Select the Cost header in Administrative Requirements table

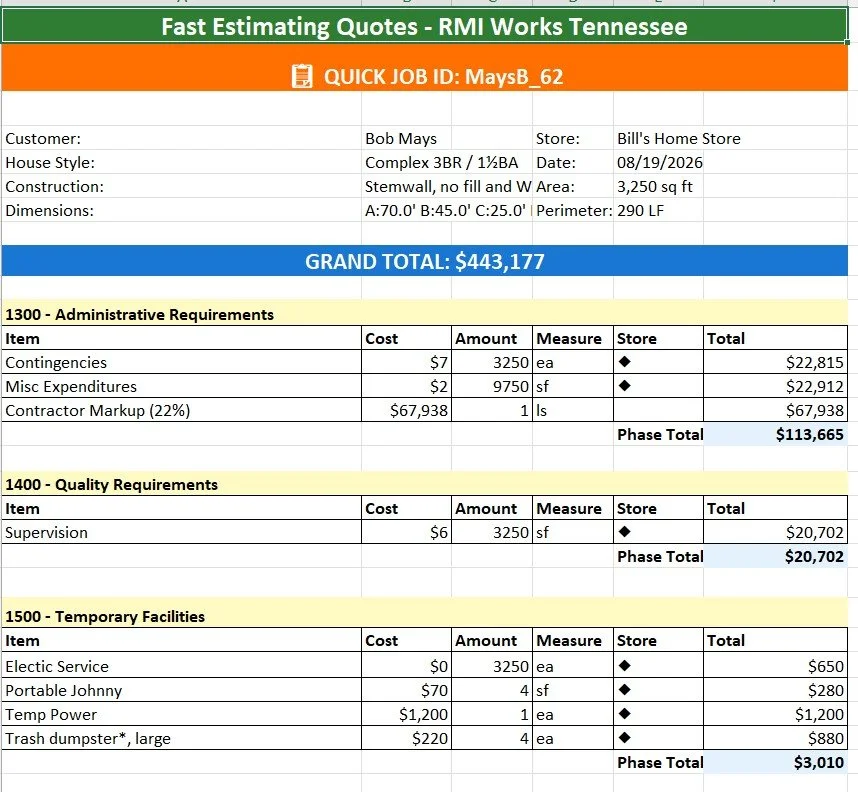click(x=407, y=338)
